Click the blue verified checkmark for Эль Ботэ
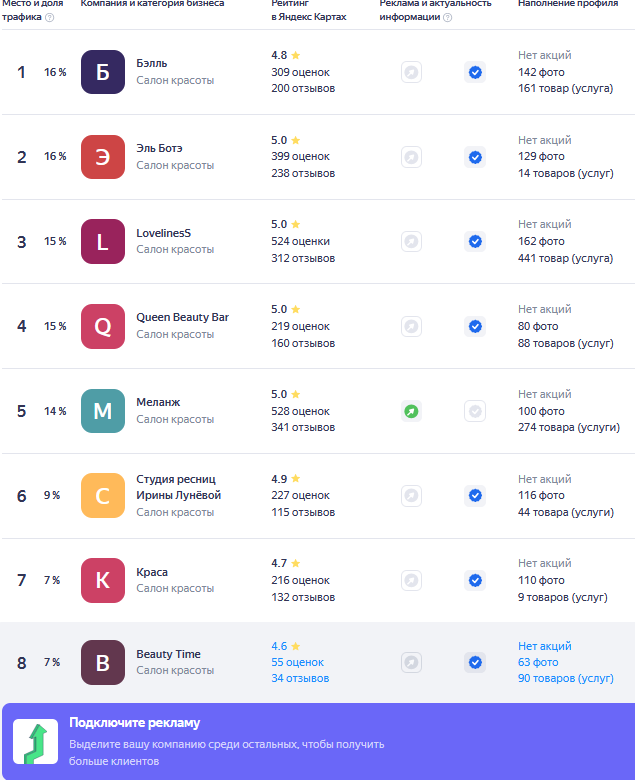This screenshot has height=780, width=635. 475,157
